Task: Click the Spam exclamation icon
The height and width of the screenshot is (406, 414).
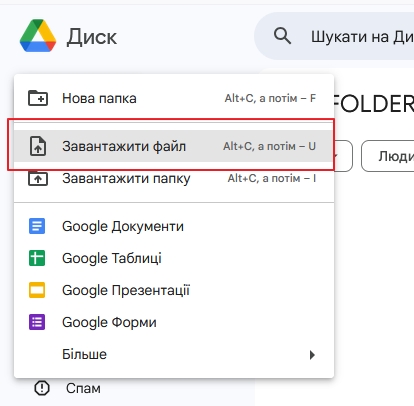Action: tap(42, 388)
